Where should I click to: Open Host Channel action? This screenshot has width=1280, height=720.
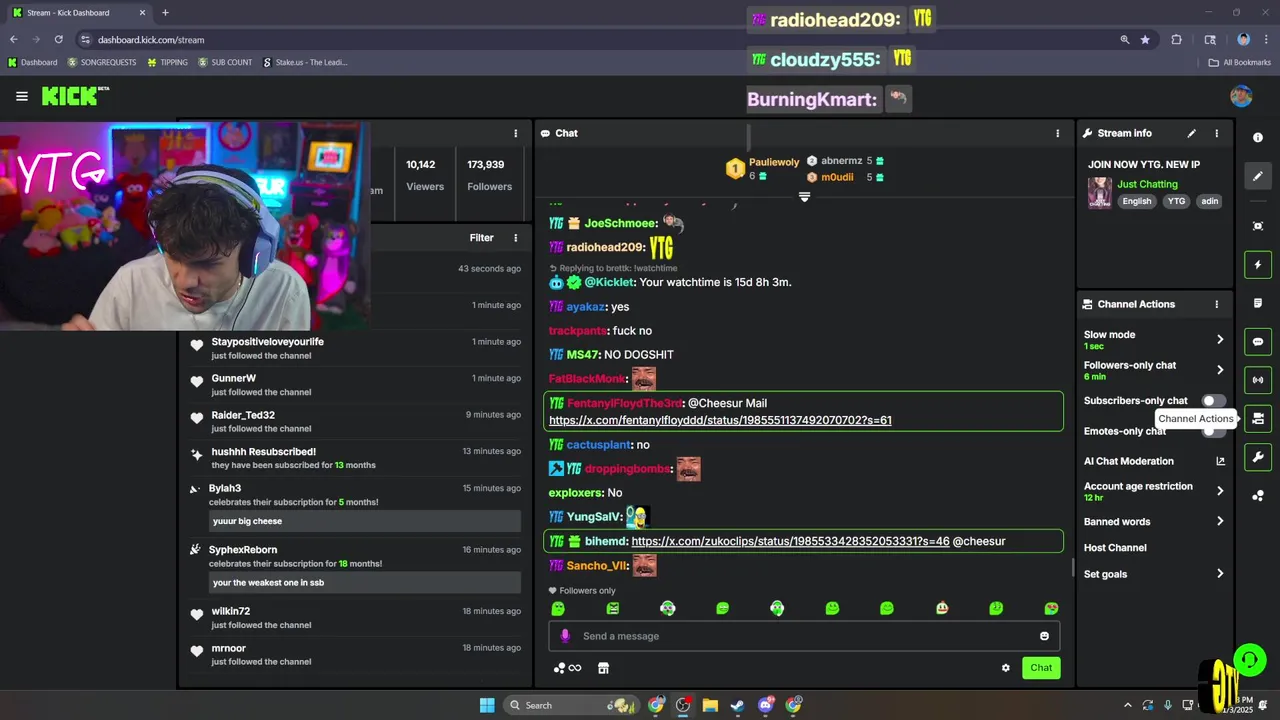(1115, 548)
